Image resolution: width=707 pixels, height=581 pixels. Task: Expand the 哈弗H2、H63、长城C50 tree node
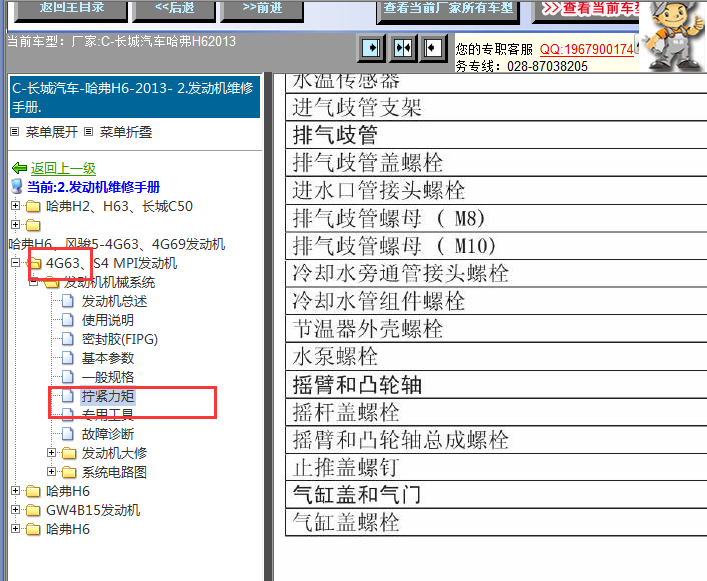click(15, 206)
